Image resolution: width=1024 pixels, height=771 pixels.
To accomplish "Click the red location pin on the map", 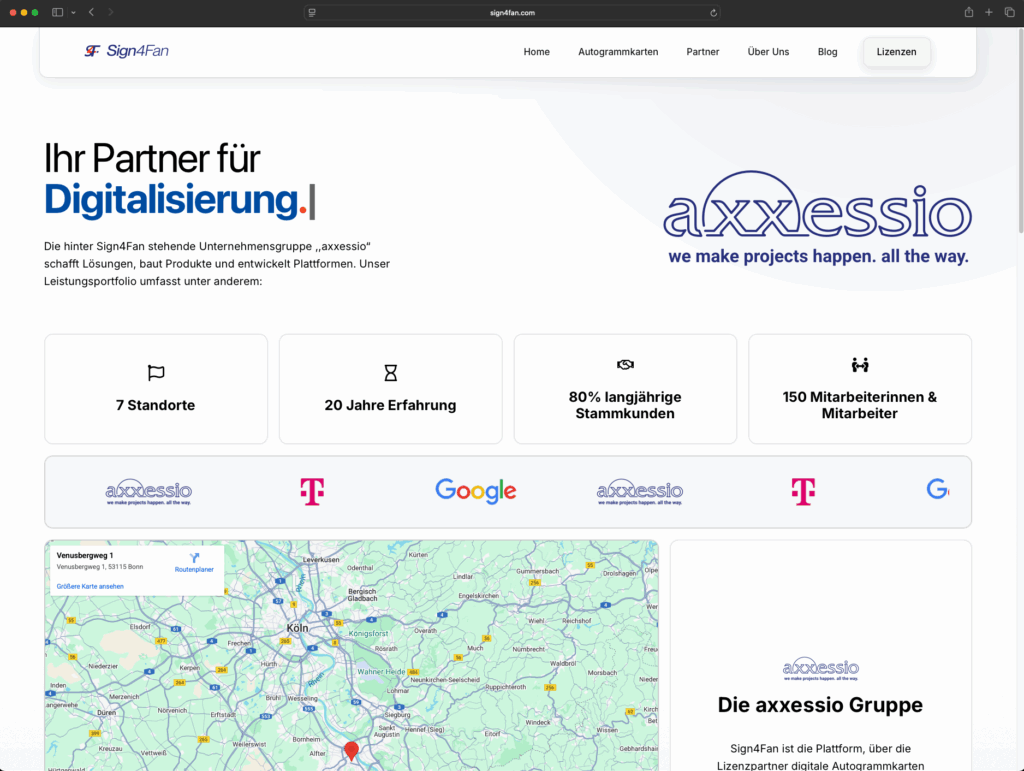I will (x=351, y=750).
